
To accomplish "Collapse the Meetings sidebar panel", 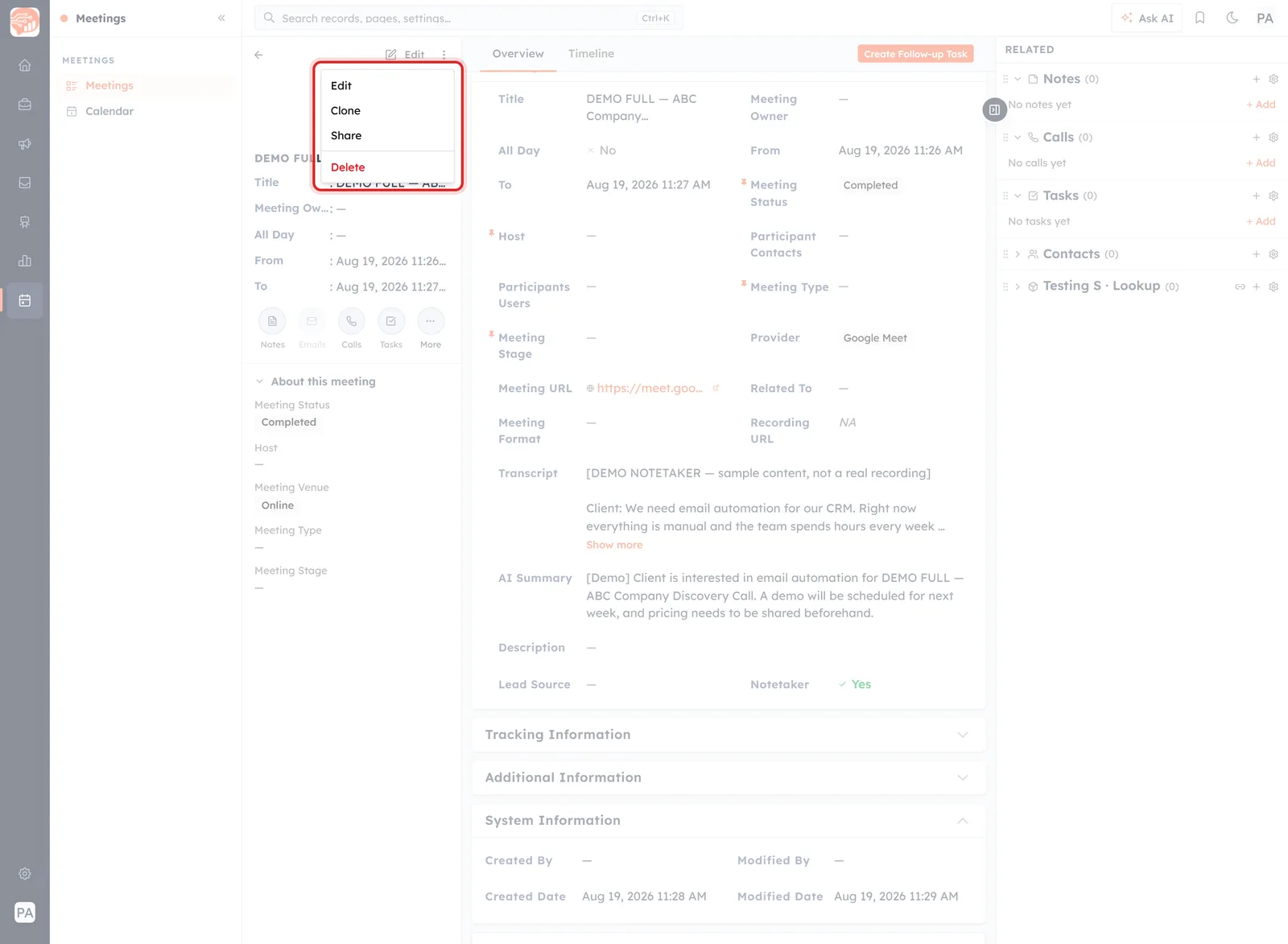I will click(221, 18).
